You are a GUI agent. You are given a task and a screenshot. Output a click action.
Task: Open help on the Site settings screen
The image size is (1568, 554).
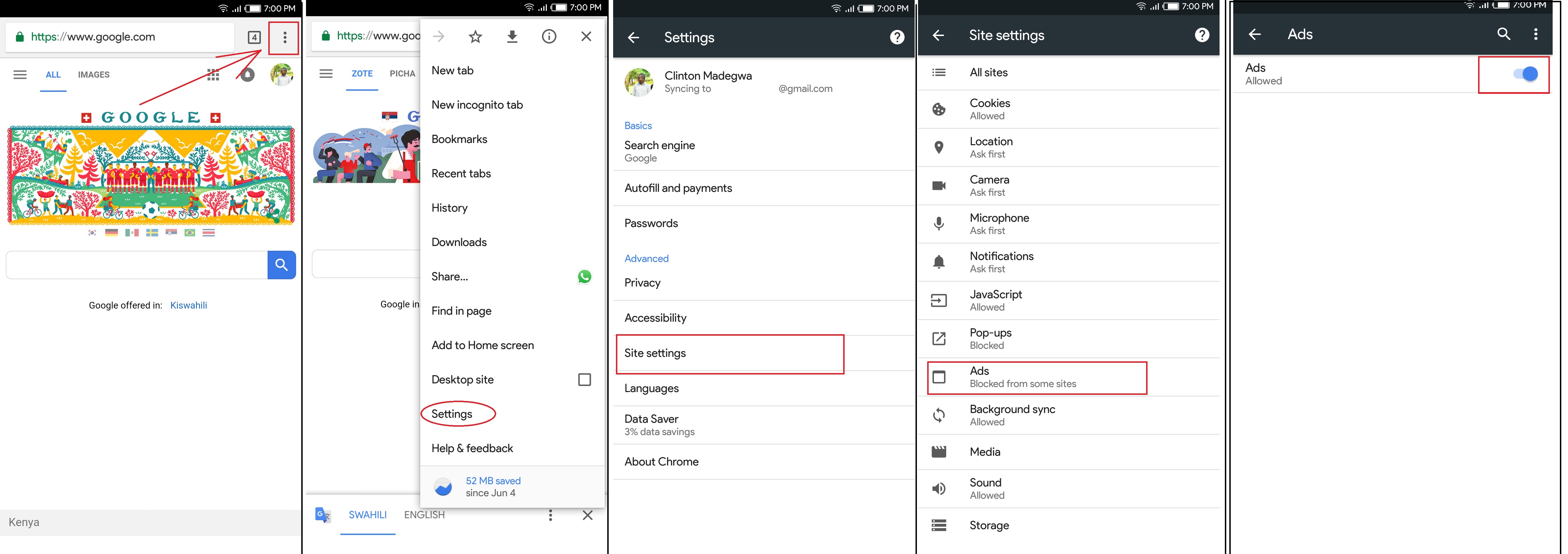[1202, 35]
